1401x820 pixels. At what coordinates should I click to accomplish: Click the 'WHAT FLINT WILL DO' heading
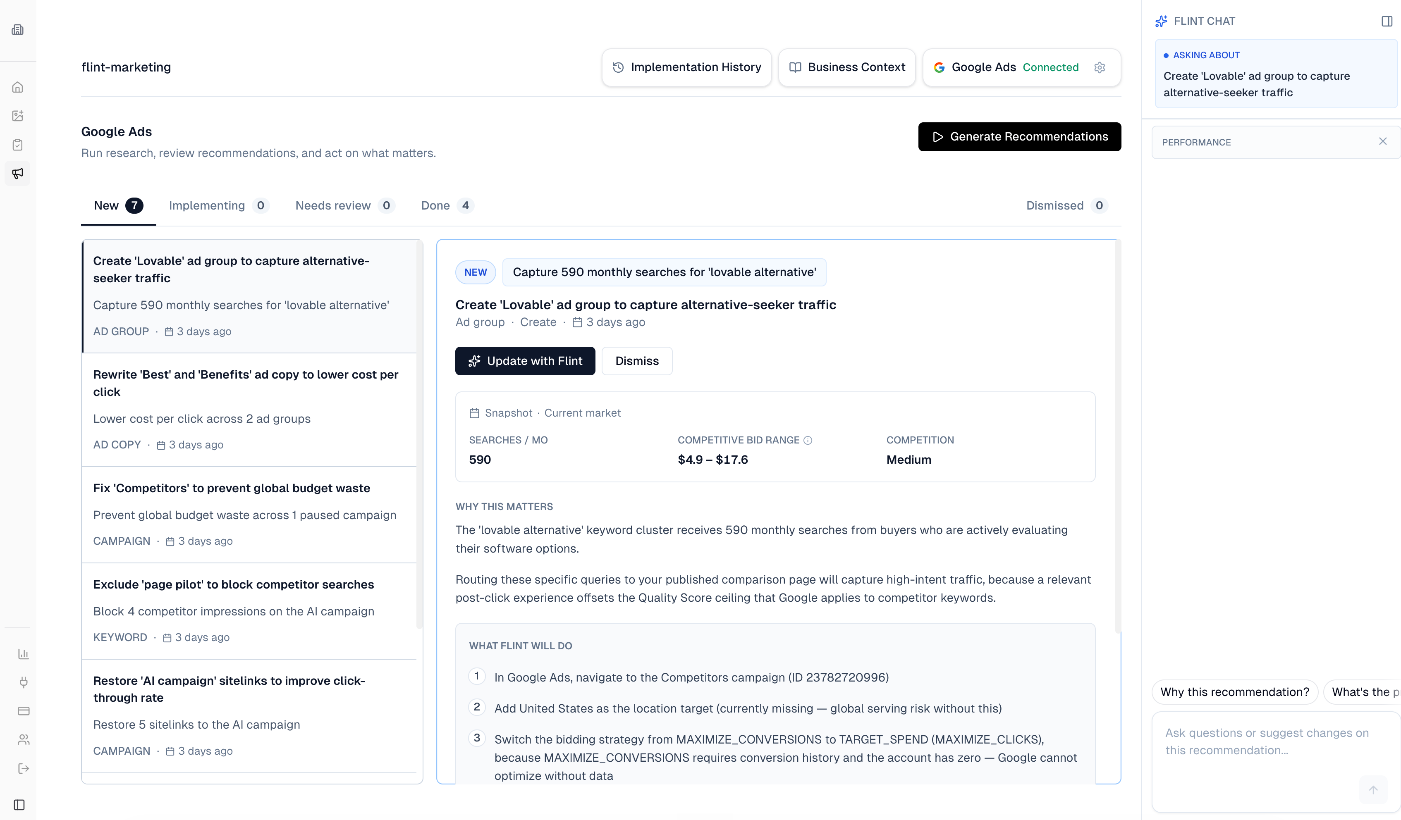click(x=521, y=646)
